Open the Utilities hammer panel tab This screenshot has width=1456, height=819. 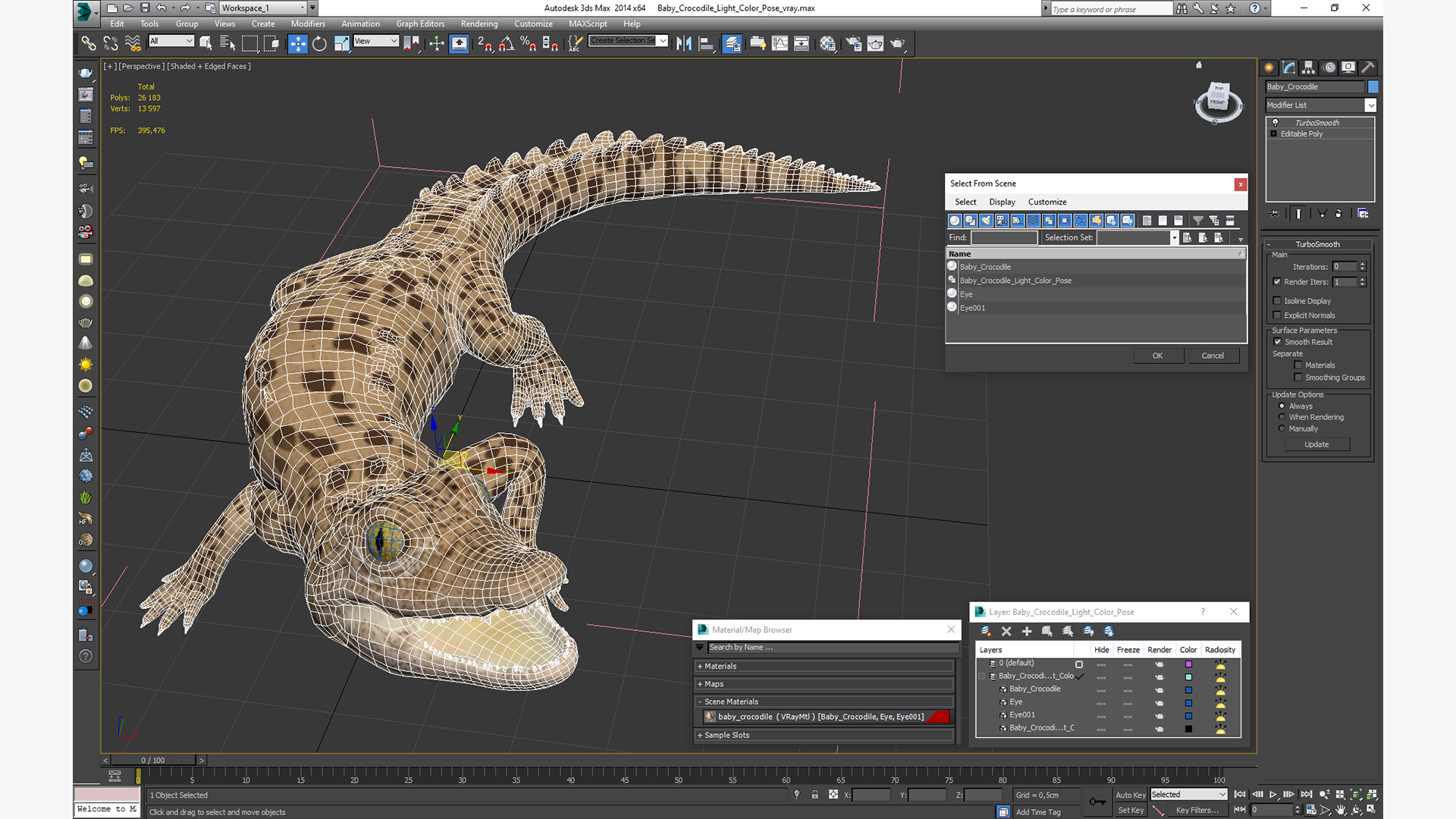pos(1367,67)
